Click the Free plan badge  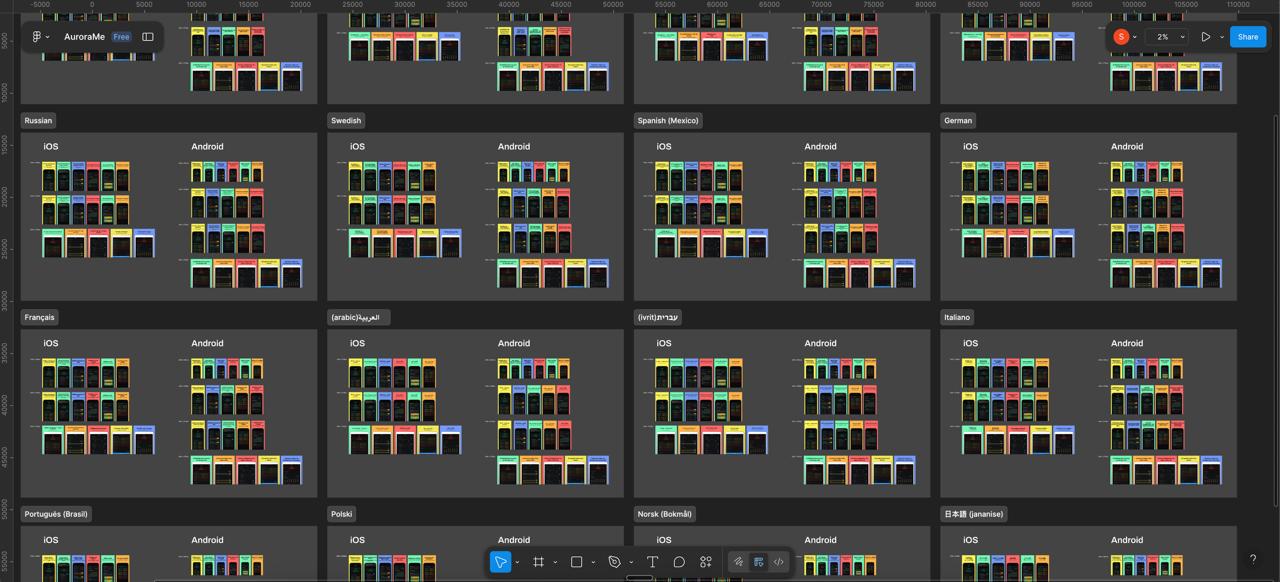tap(121, 37)
